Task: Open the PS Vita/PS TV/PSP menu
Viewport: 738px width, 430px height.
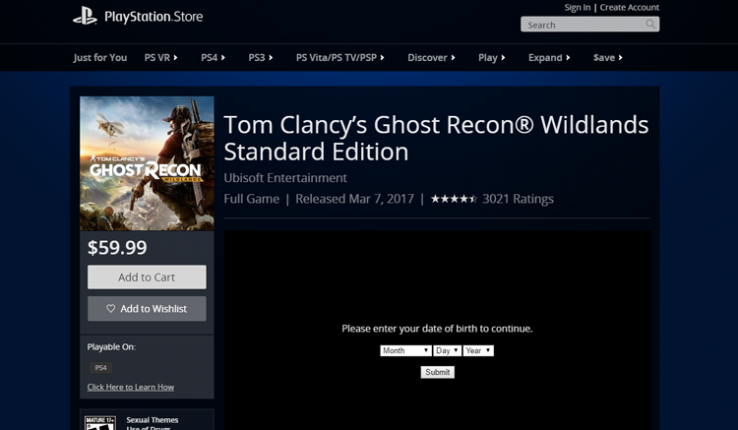Action: click(x=340, y=57)
